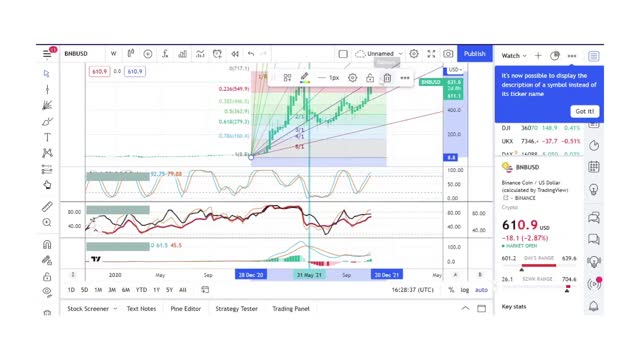This screenshot has width=640, height=360.
Task: Take a chart snapshot with camera icon
Action: [x=448, y=53]
